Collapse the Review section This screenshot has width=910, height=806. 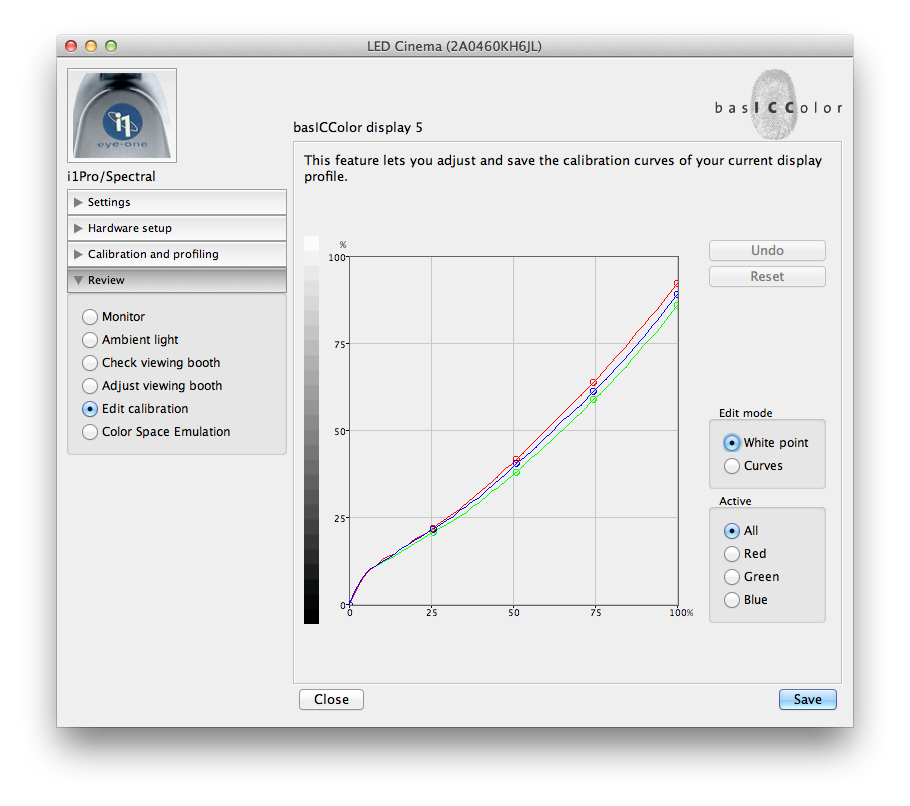tap(177, 280)
